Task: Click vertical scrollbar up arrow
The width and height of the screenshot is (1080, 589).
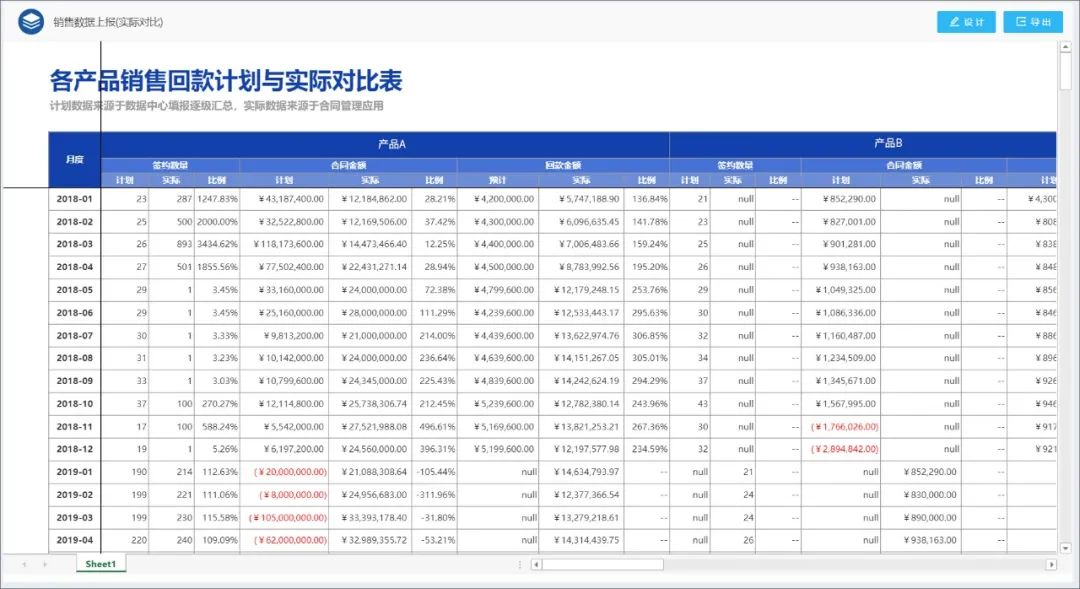Action: coord(1066,47)
